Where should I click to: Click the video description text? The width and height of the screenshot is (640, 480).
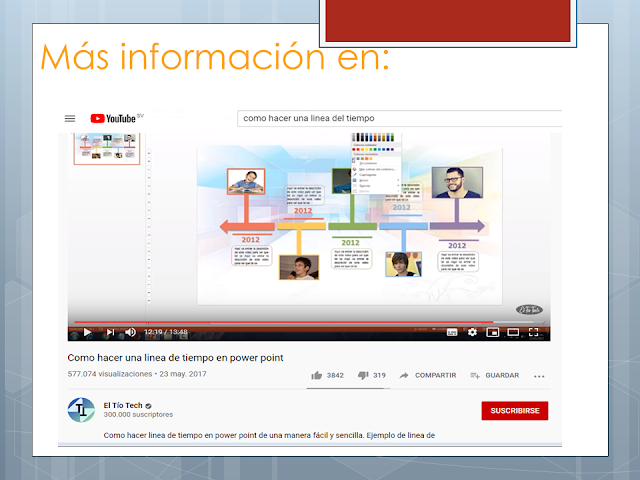click(x=269, y=436)
